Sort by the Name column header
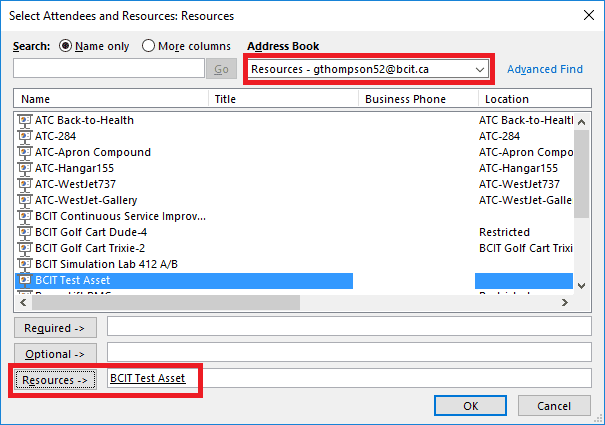 point(111,99)
